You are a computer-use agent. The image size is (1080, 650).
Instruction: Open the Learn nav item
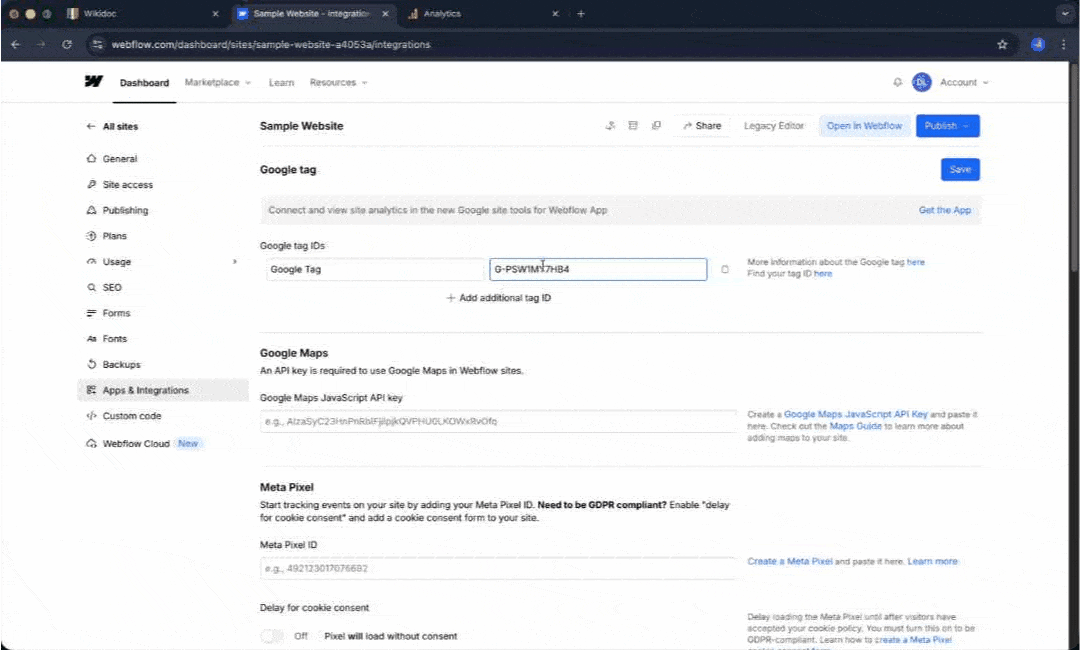(x=281, y=83)
